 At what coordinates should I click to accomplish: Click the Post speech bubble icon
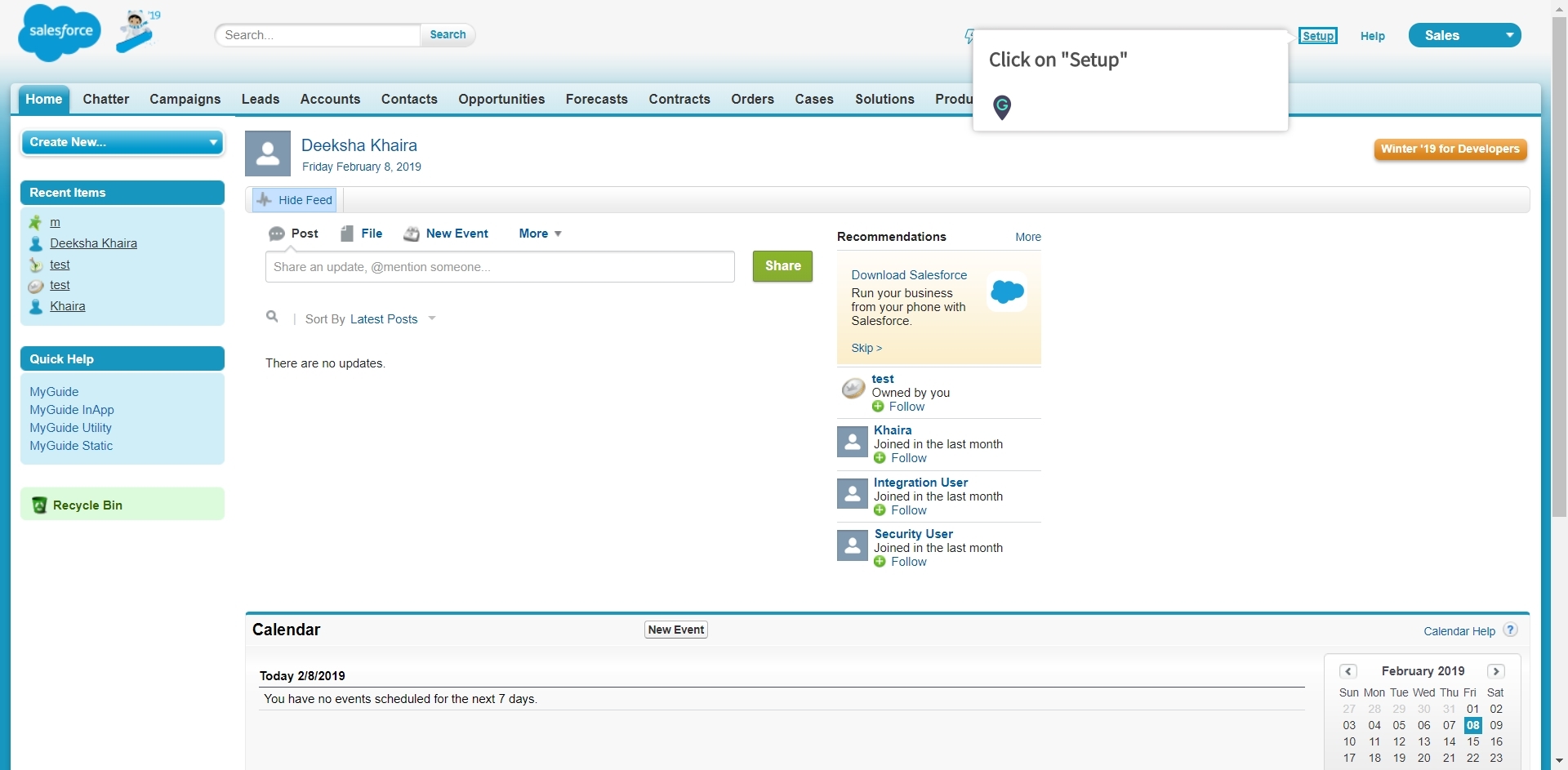tap(277, 234)
